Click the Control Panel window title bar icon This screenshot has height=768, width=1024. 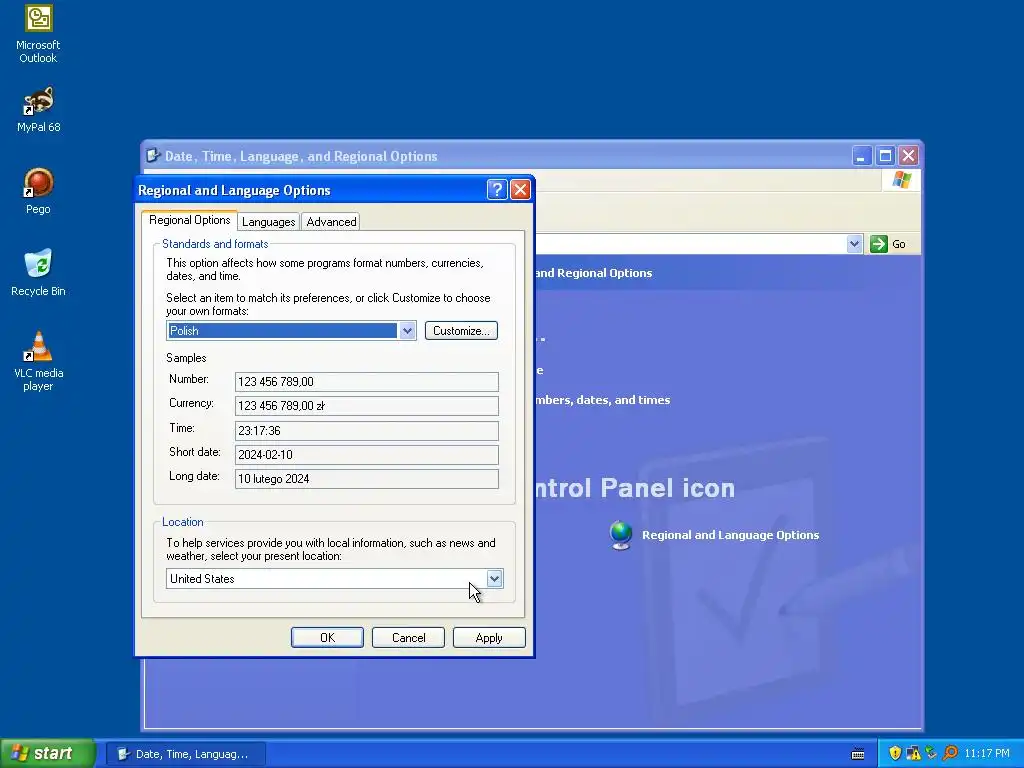click(x=153, y=155)
